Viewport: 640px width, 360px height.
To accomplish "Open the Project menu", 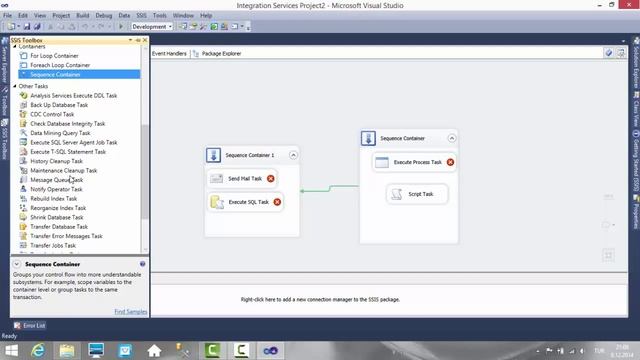I will tap(61, 16).
